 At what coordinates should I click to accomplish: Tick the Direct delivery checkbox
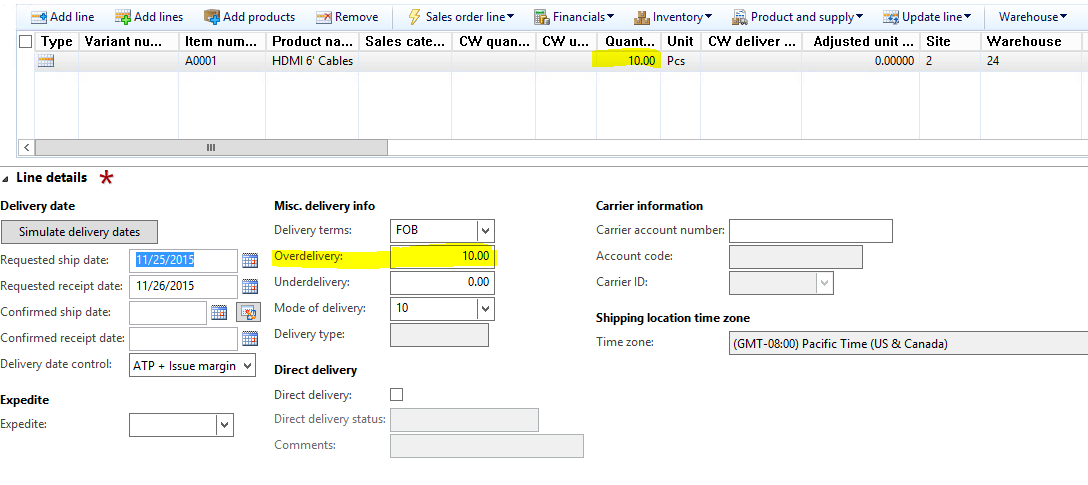tap(397, 394)
